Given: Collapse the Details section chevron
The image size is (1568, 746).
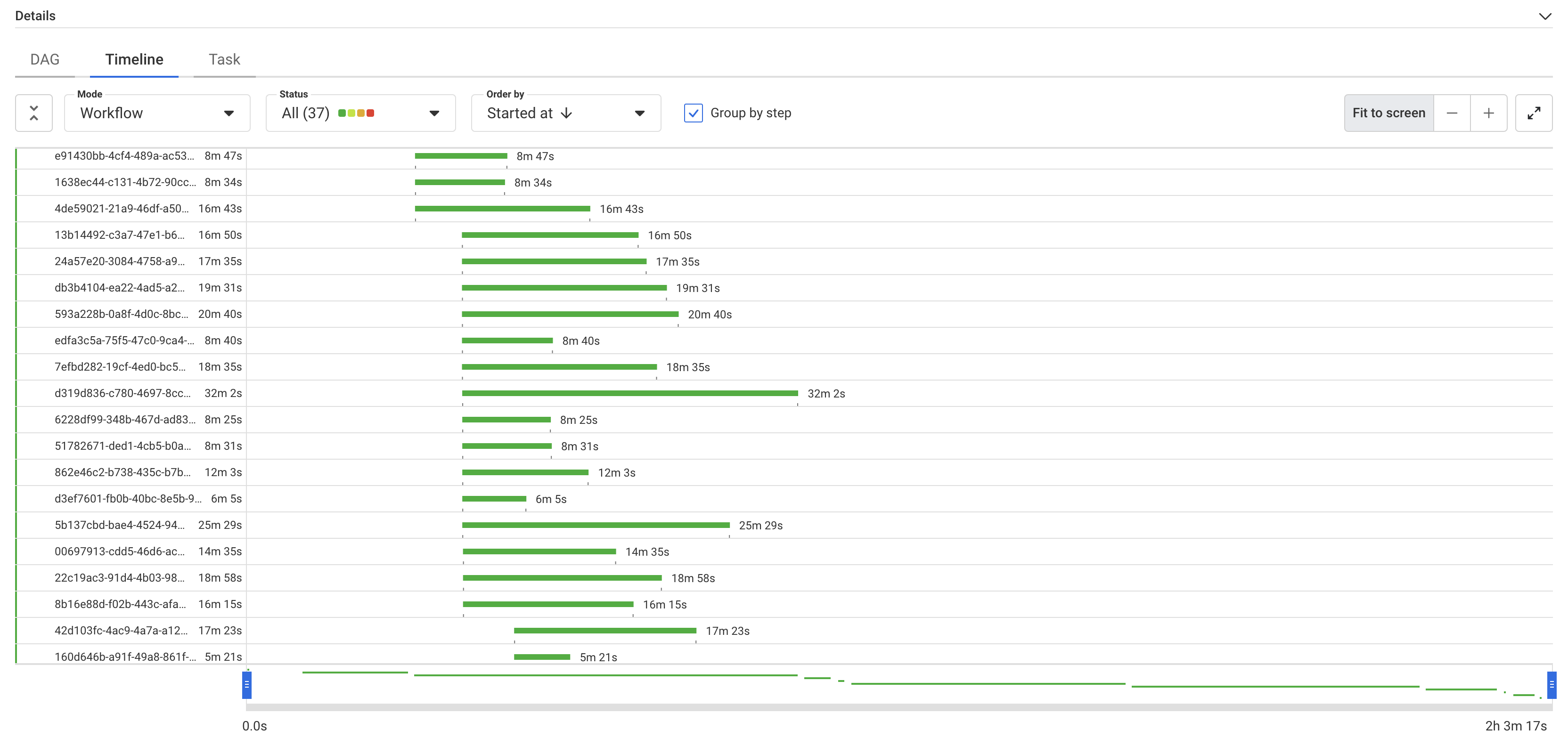Looking at the screenshot, I should [x=1545, y=16].
